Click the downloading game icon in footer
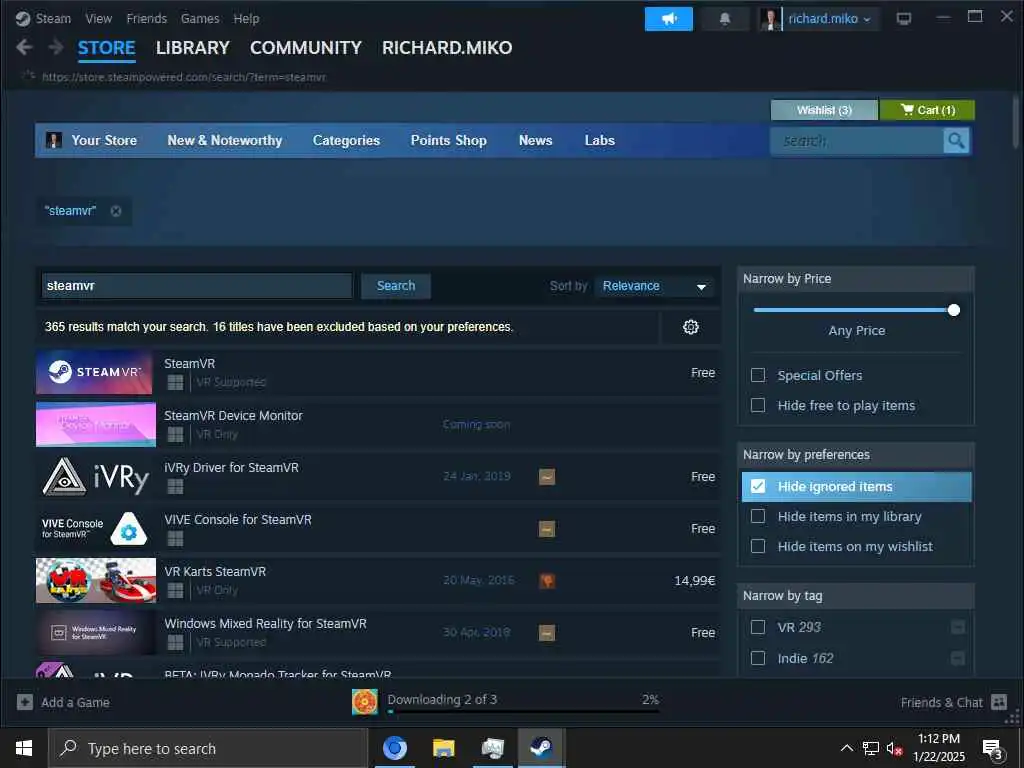Image resolution: width=1024 pixels, height=768 pixels. 364,702
